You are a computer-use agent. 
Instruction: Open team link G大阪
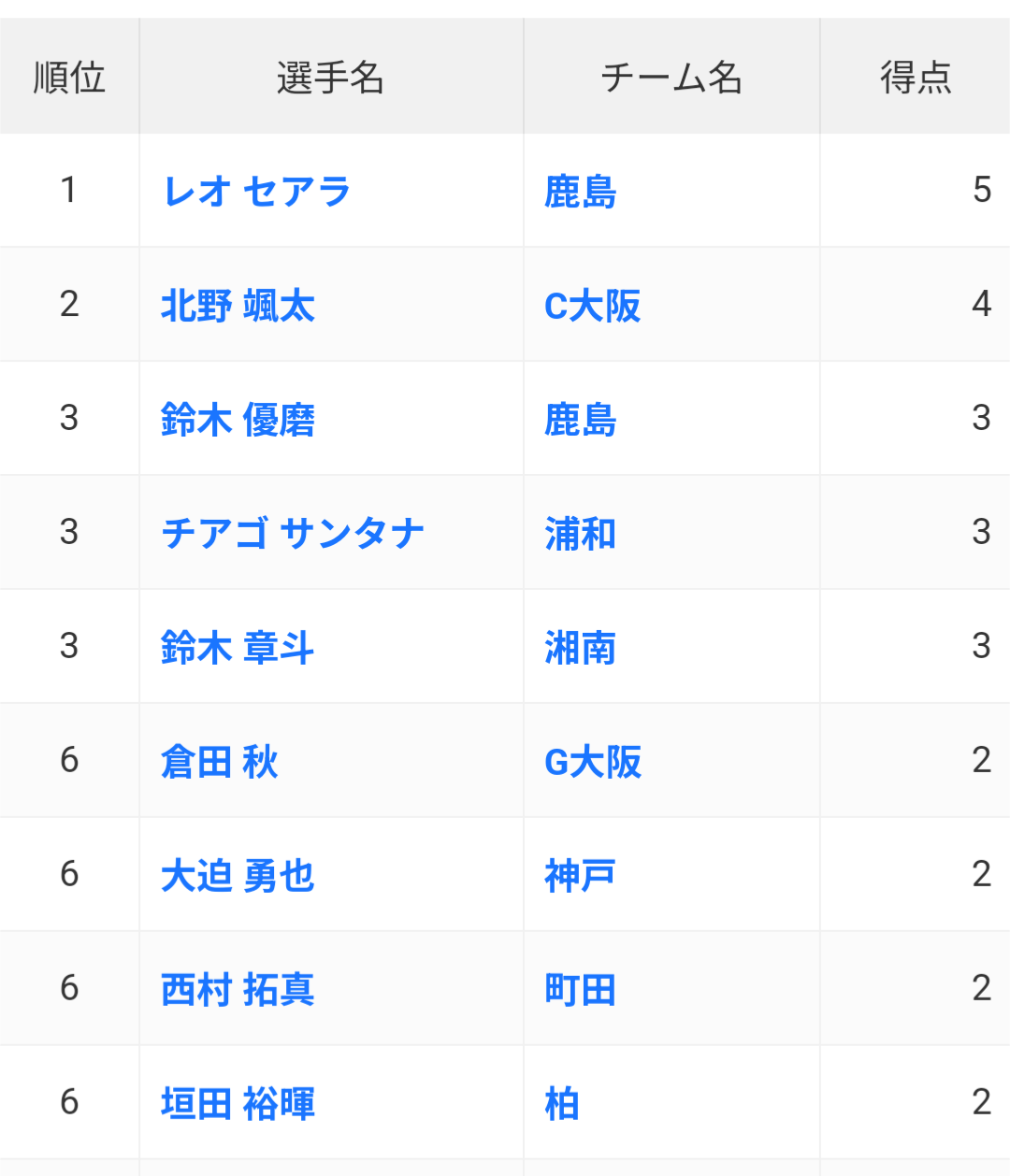(x=593, y=762)
